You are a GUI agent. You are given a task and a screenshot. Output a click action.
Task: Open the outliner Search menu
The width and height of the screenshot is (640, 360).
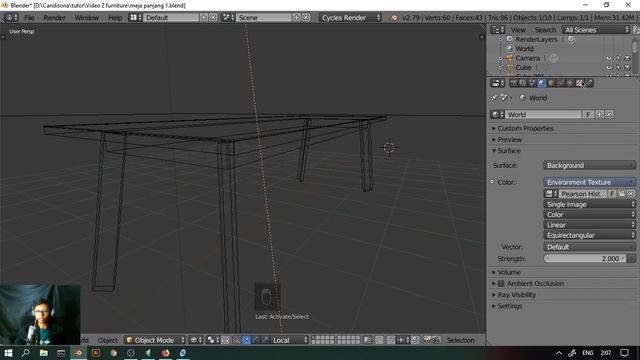tap(545, 30)
